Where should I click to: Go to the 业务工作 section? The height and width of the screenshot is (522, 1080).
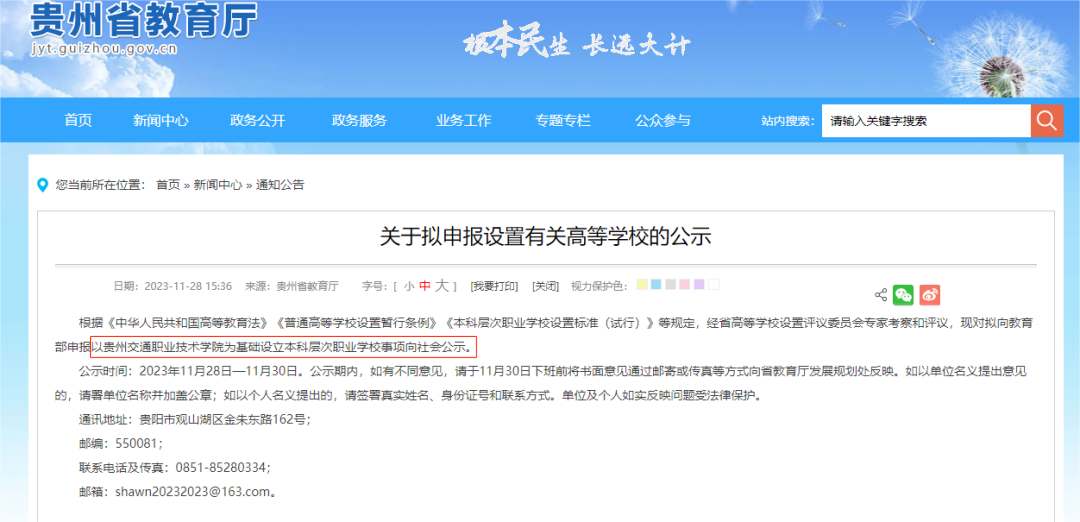pyautogui.click(x=463, y=121)
